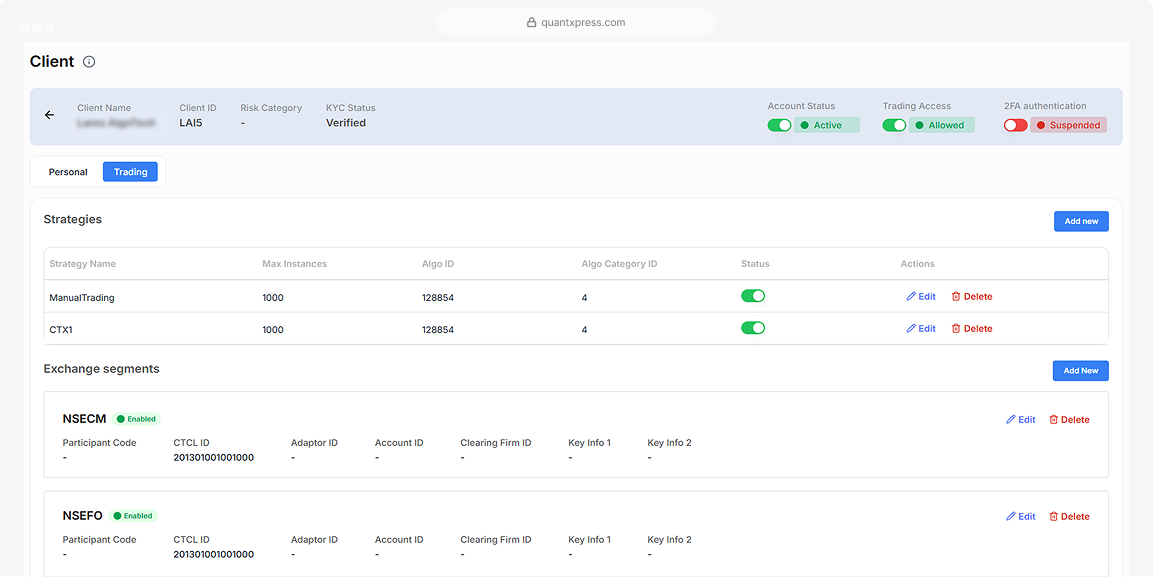The image size is (1153, 577).
Task: Click the pencil icon on NSEFO card
Action: (x=1010, y=517)
